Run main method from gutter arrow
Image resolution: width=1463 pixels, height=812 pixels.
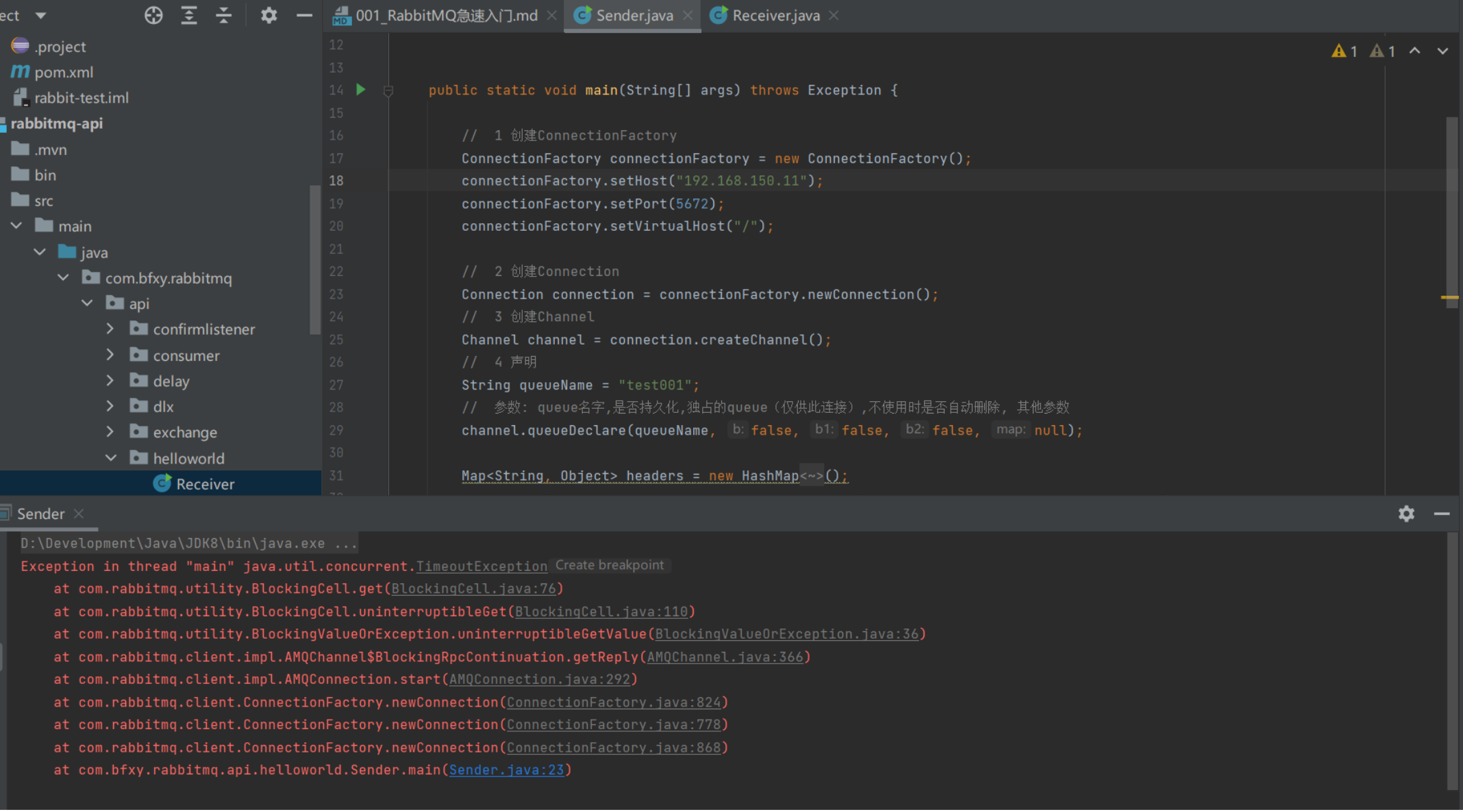pos(361,89)
